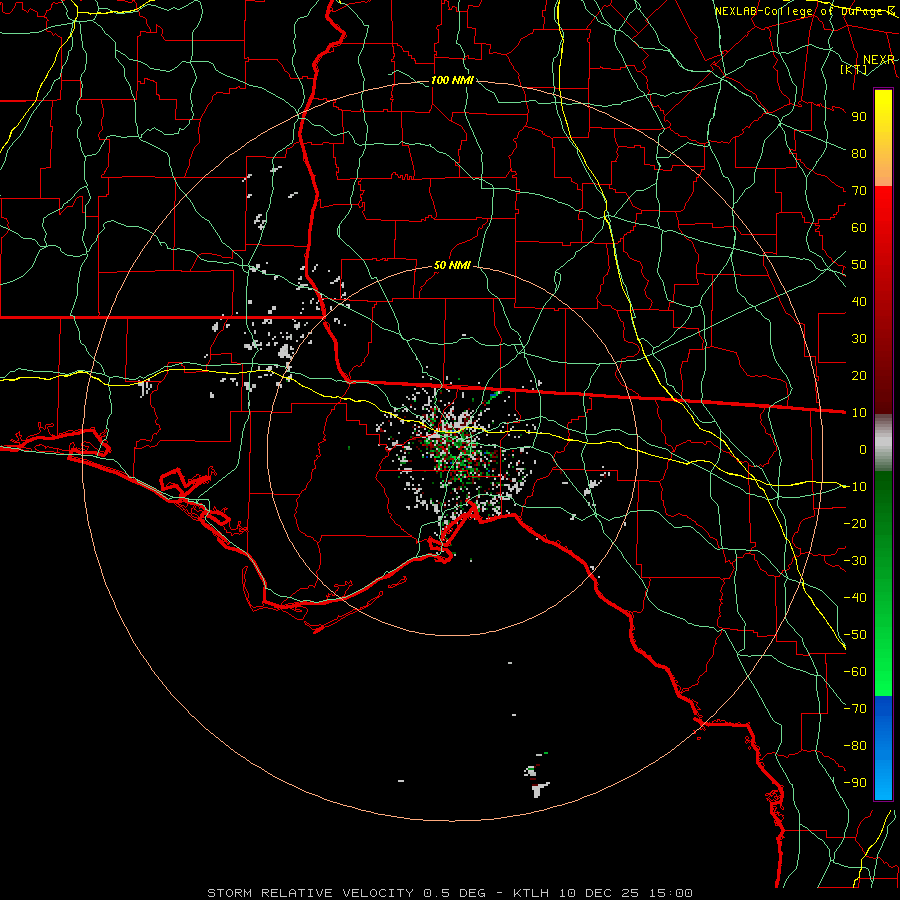Select the 70 value on the velocity scale
This screenshot has height=900, width=900.
tap(859, 191)
